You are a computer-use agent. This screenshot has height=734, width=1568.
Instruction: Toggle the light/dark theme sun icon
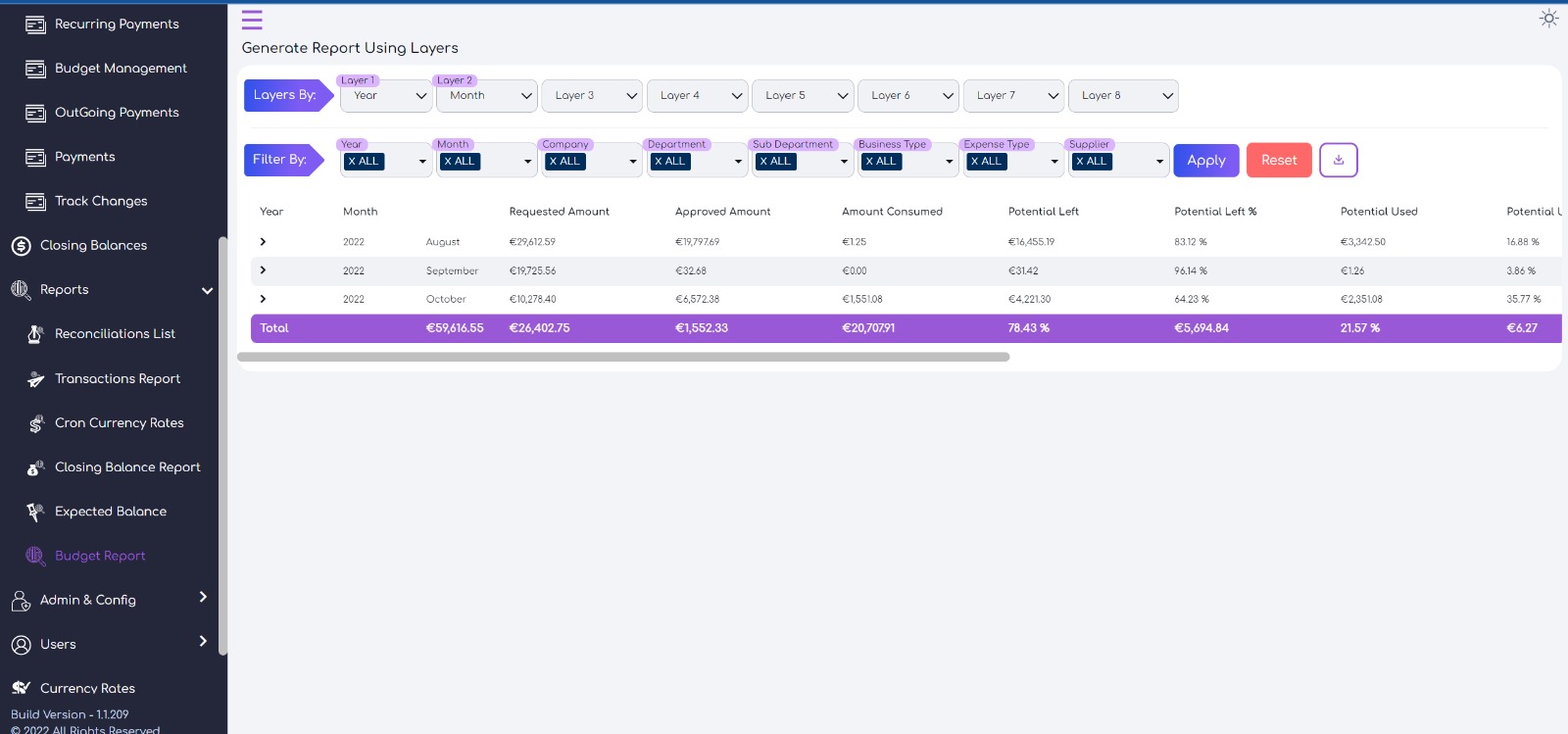[1548, 19]
